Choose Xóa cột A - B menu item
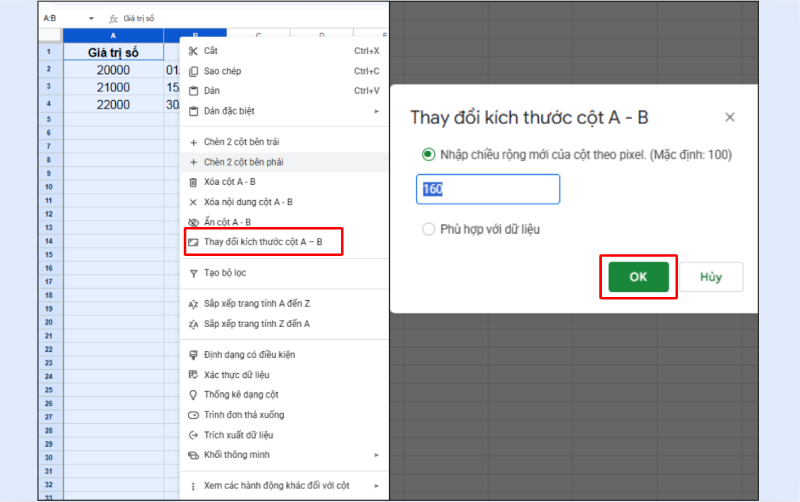Image resolution: width=800 pixels, height=502 pixels. (284, 182)
